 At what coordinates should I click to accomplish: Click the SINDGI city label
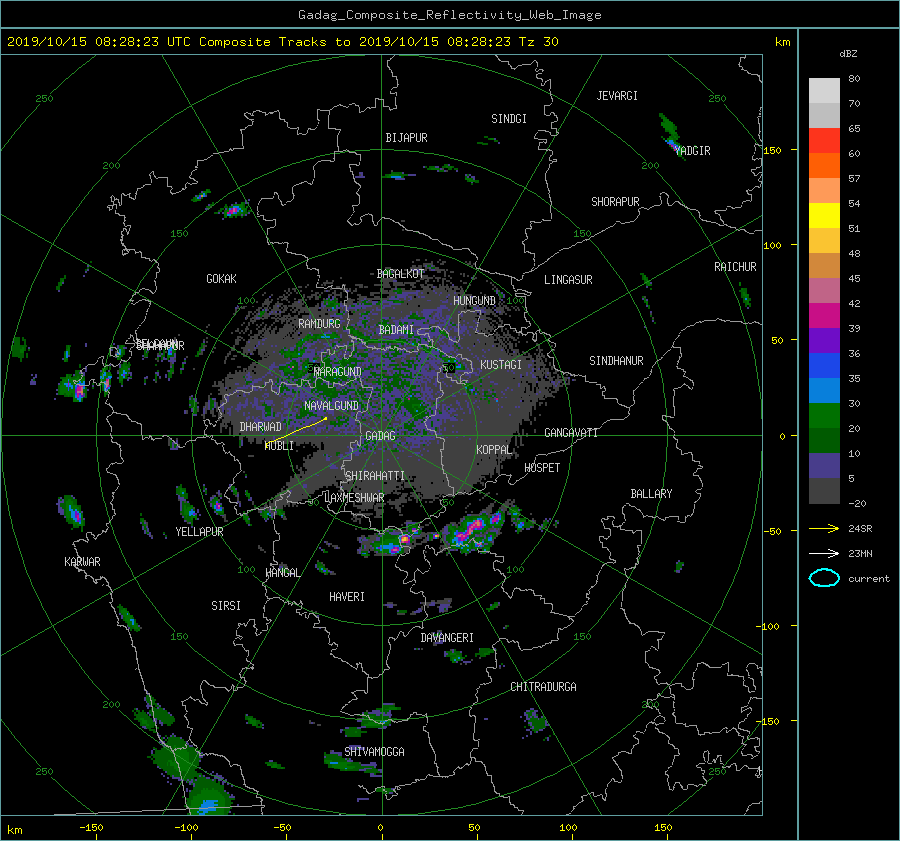tap(509, 119)
